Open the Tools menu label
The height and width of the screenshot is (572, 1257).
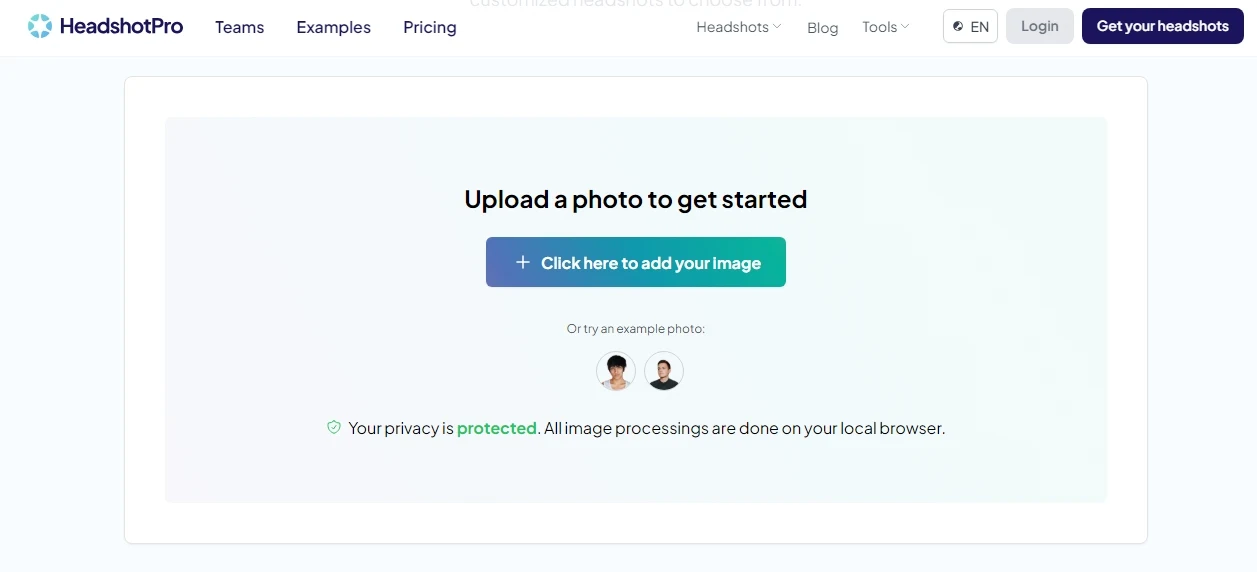pos(879,27)
